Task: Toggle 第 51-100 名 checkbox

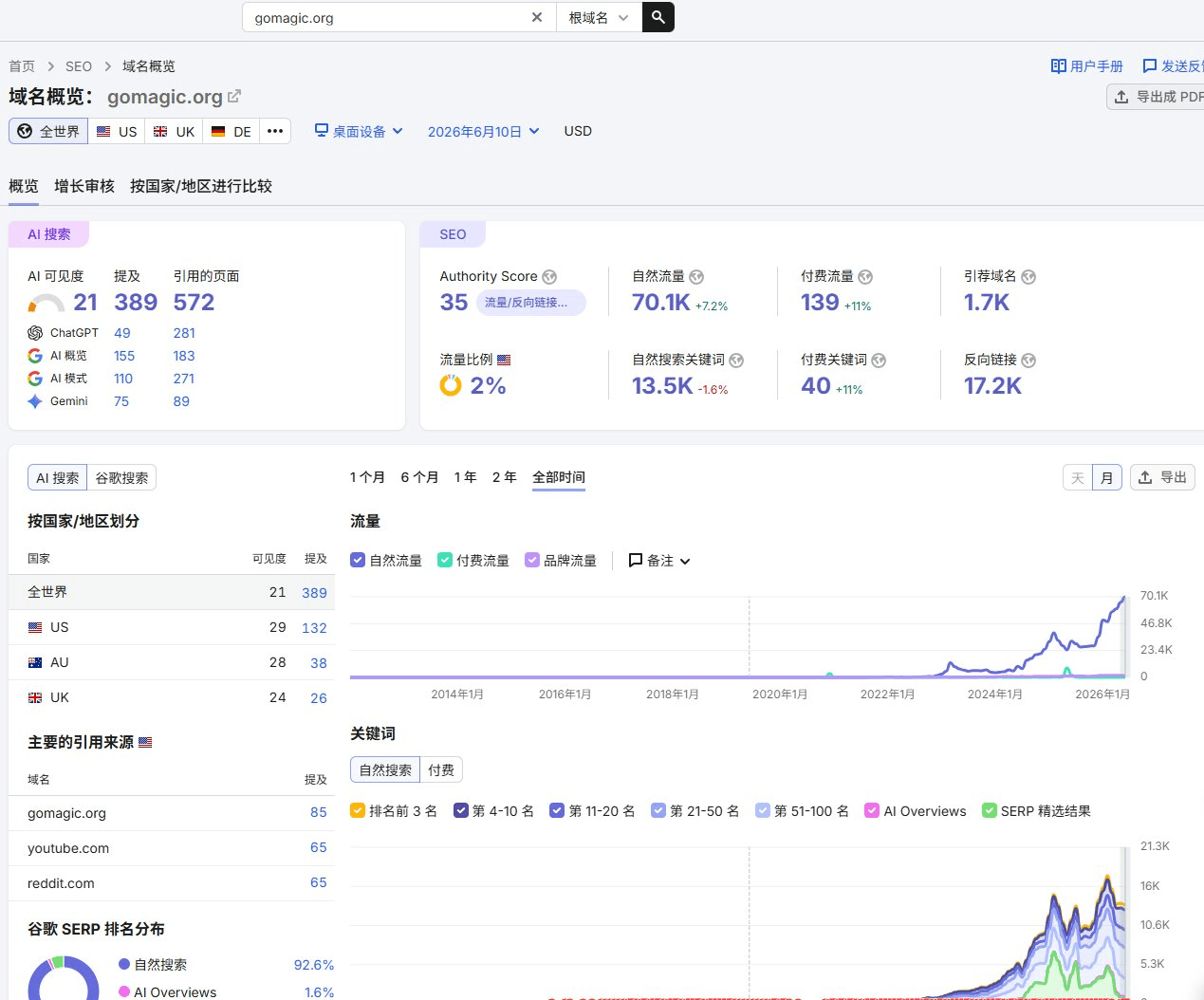Action: (x=763, y=810)
